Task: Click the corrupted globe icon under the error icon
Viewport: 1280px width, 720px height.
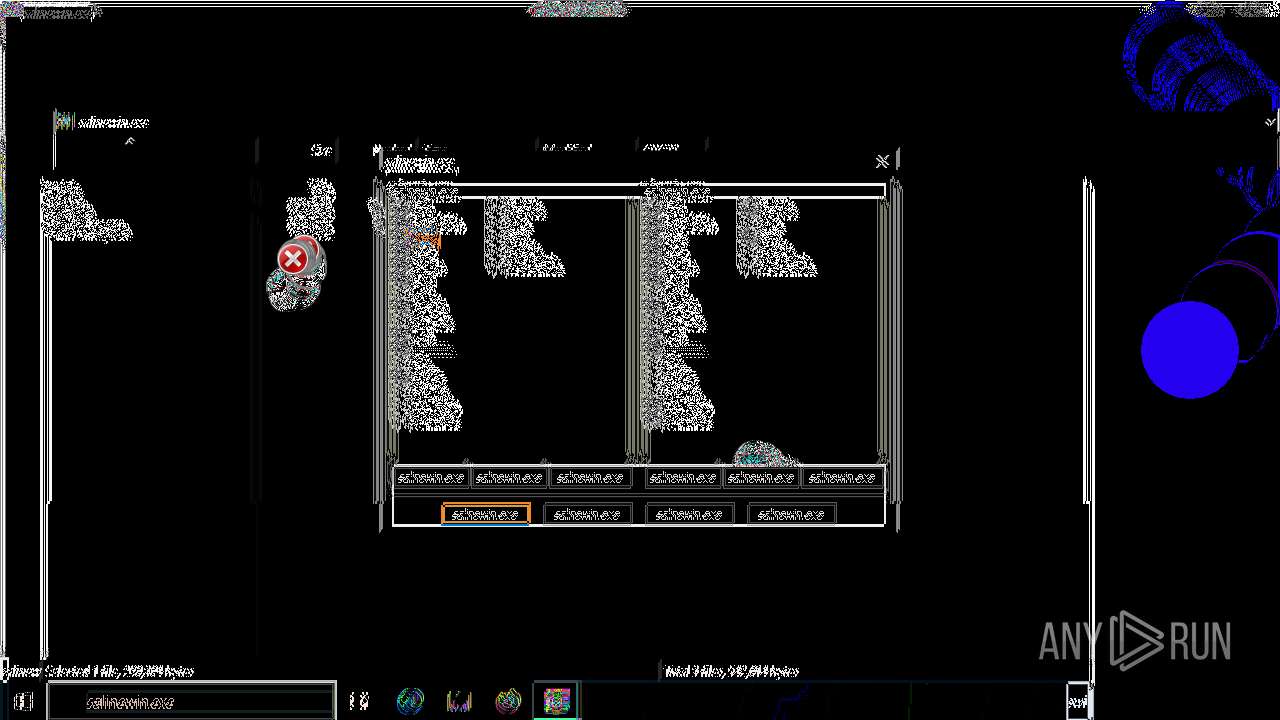Action: [294, 290]
